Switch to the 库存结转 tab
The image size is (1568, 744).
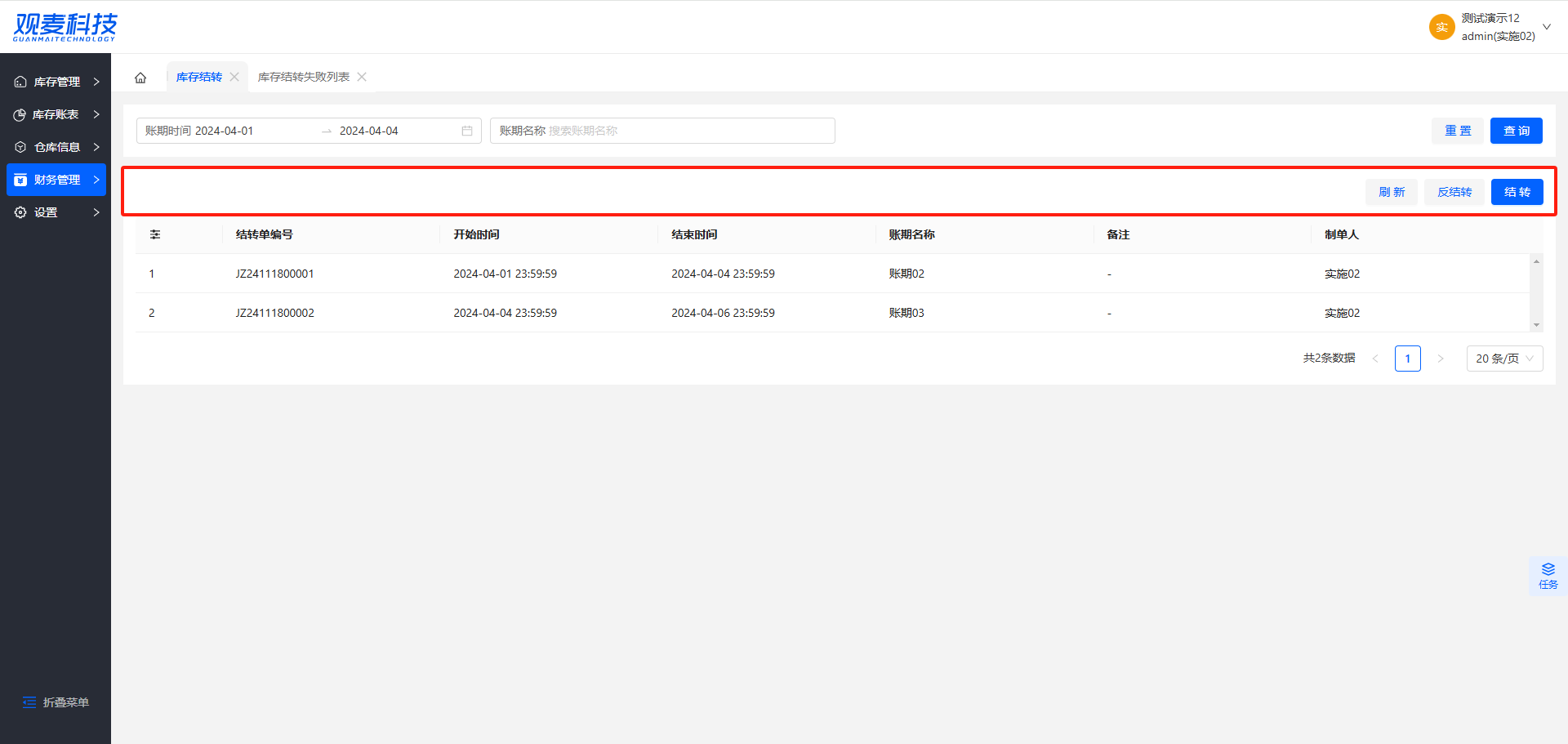point(199,77)
